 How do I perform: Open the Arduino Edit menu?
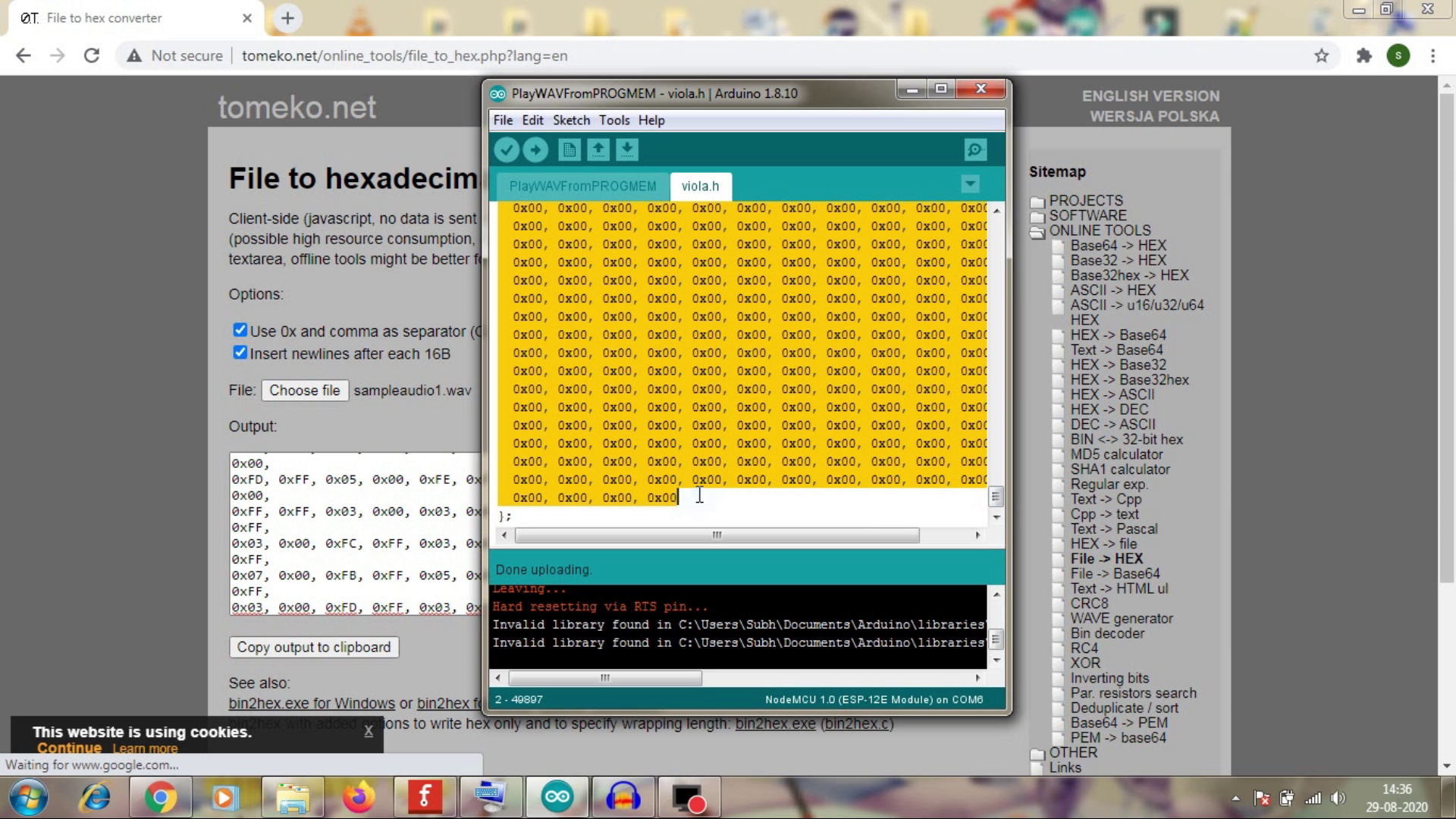click(532, 121)
